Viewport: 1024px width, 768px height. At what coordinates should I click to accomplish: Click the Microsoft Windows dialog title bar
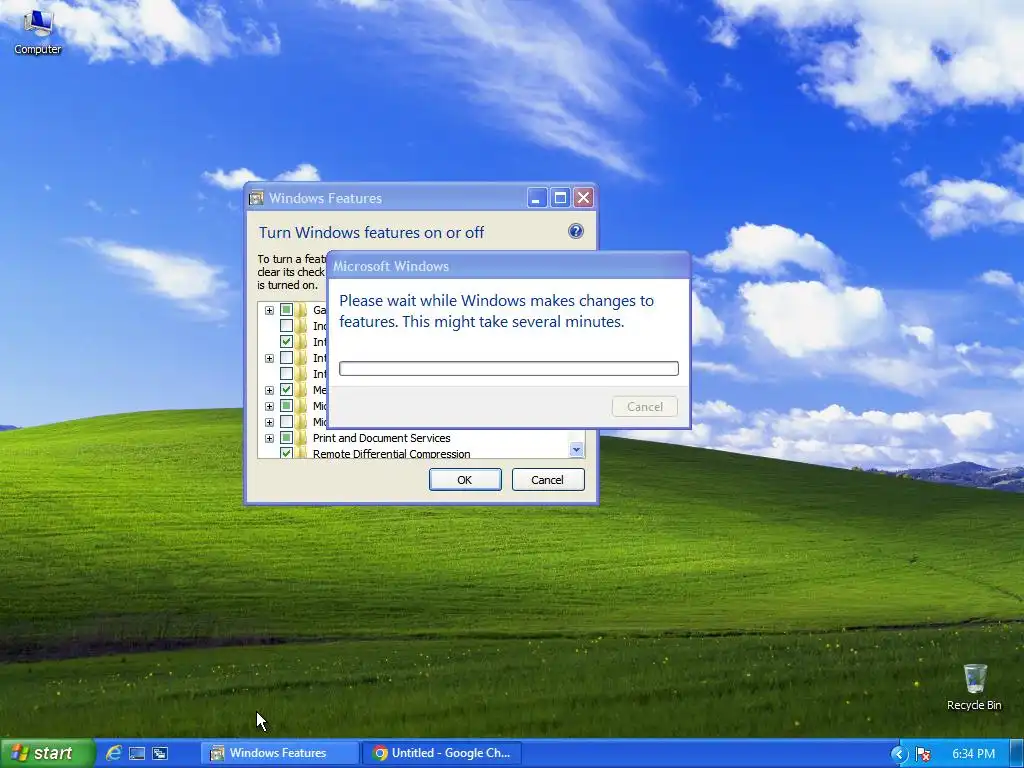coord(508,266)
